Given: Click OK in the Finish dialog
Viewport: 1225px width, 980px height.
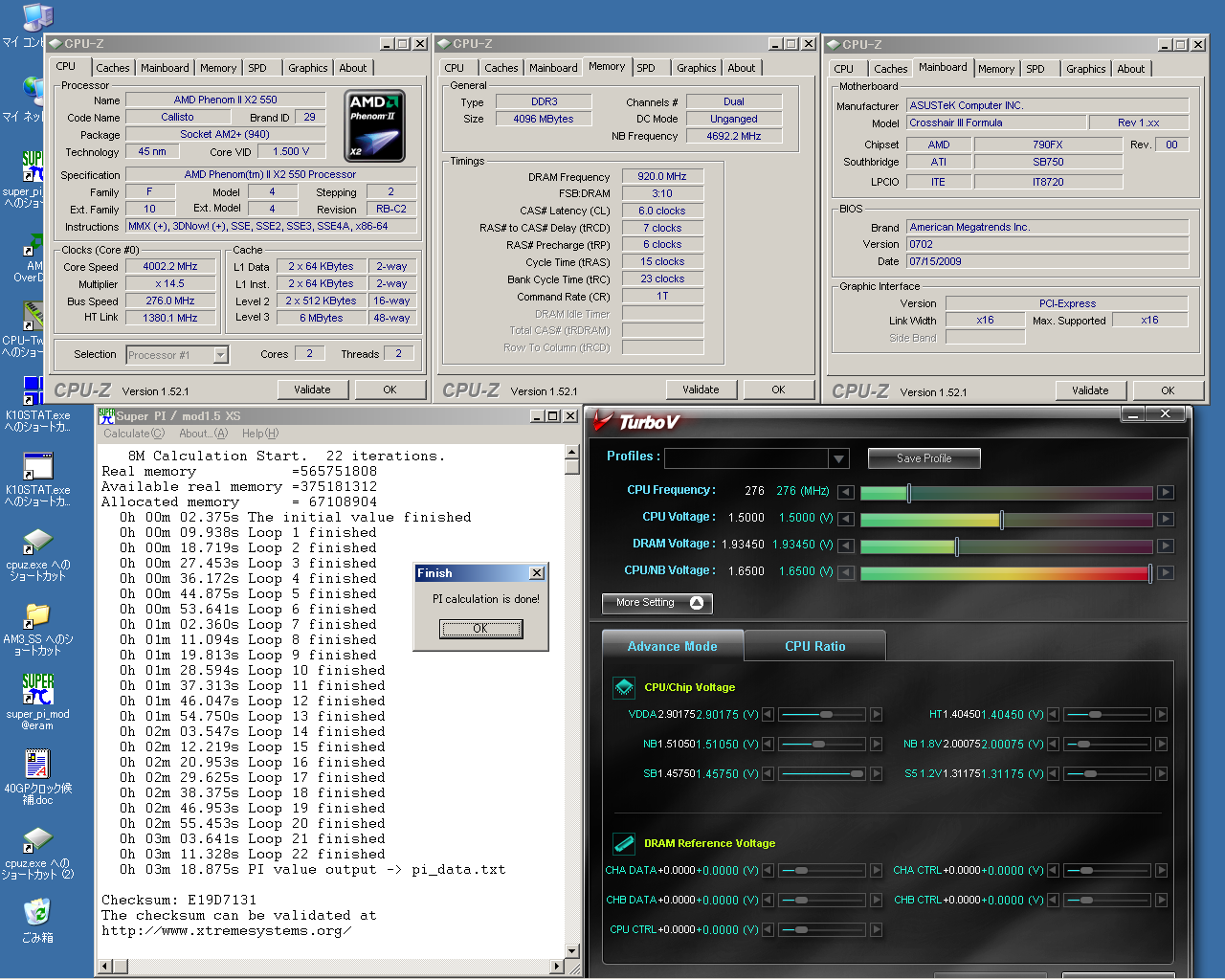Looking at the screenshot, I should [x=480, y=629].
